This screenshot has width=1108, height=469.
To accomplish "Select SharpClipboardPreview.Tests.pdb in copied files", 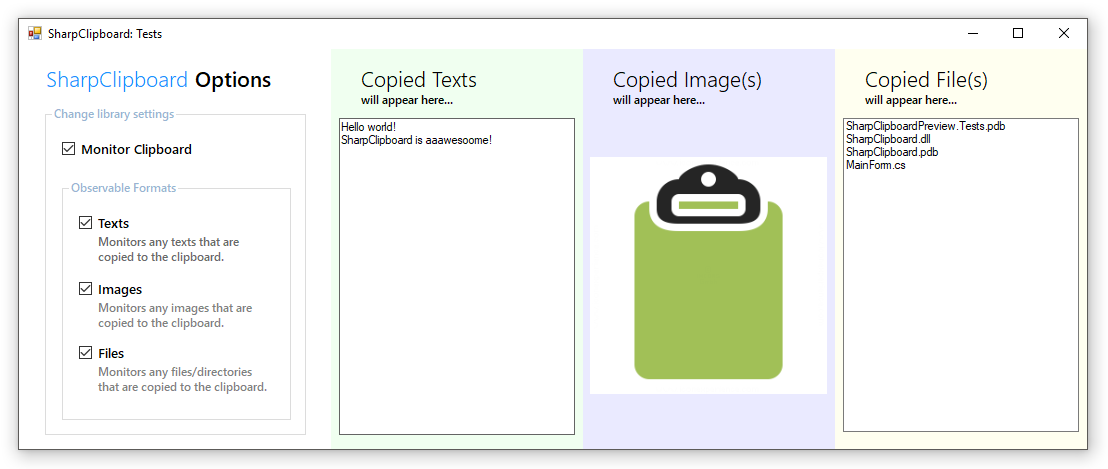I will click(925, 126).
